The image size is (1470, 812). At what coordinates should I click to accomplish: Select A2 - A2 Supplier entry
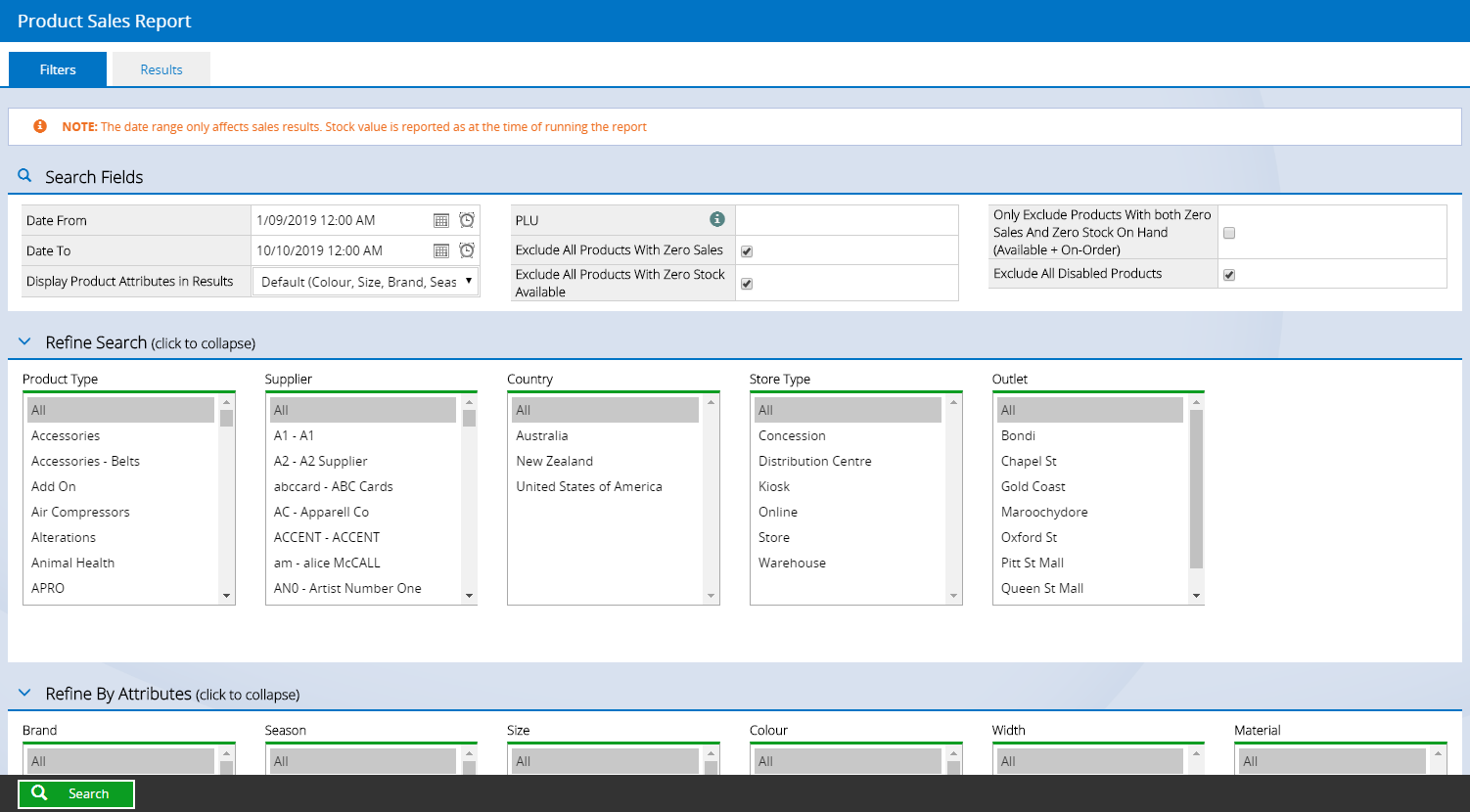(x=363, y=461)
